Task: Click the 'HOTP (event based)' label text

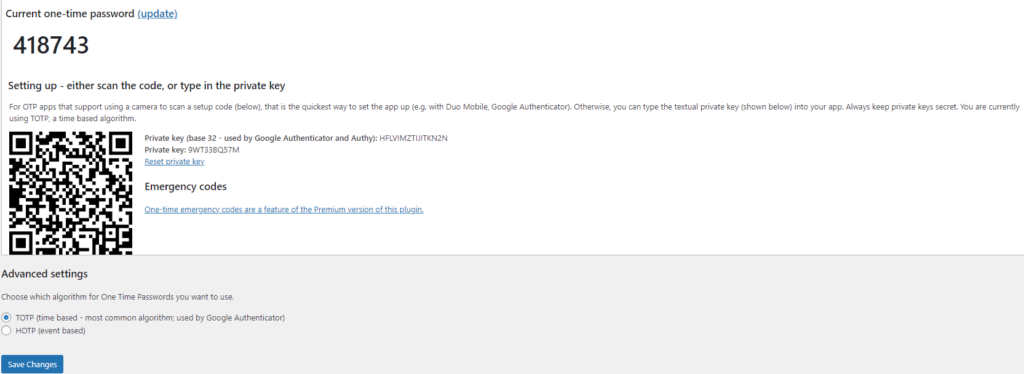Action: tap(50, 330)
